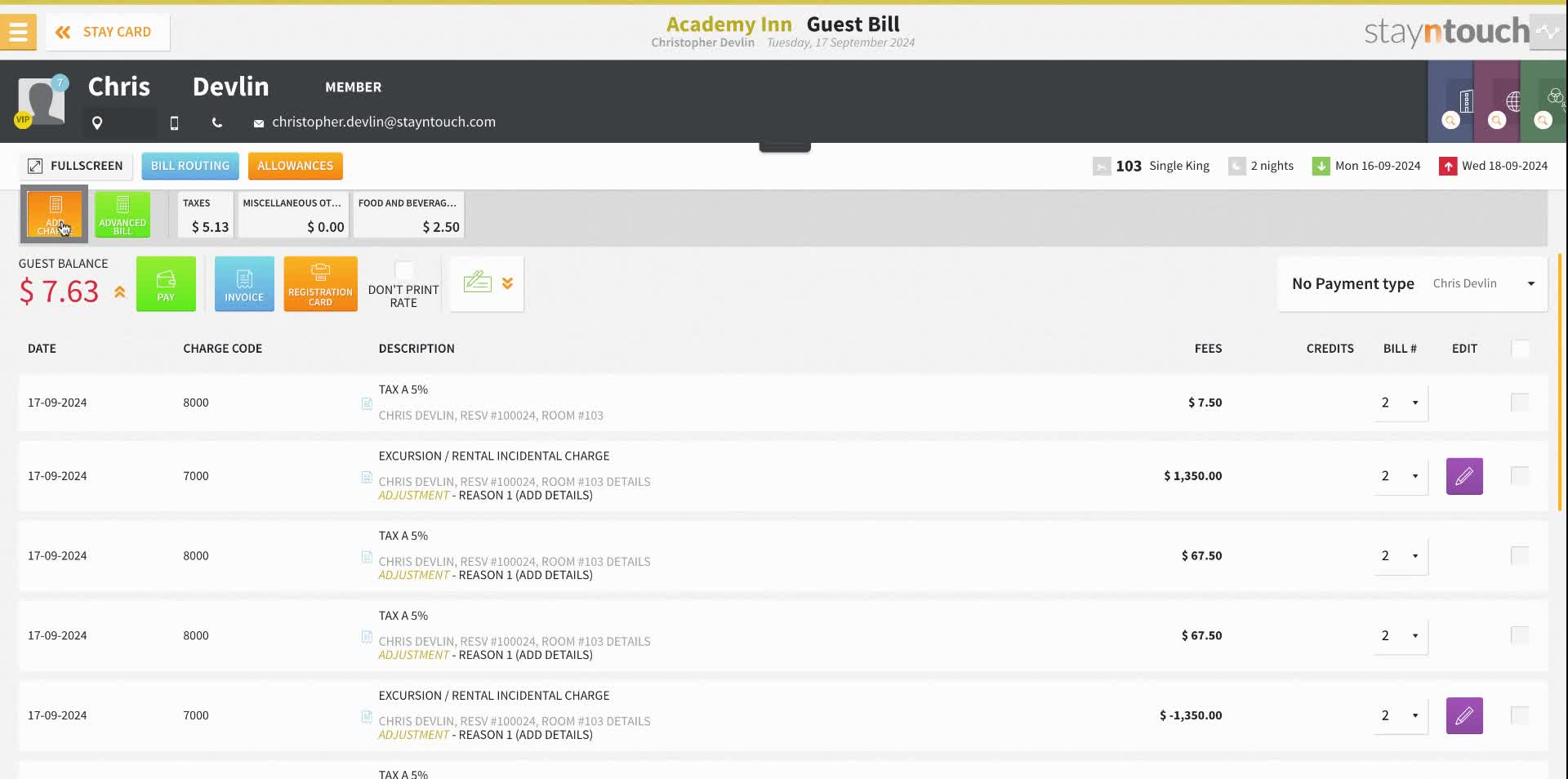
Task: Open bill # dropdown on second $67.50 row
Action: [x=1401, y=635]
